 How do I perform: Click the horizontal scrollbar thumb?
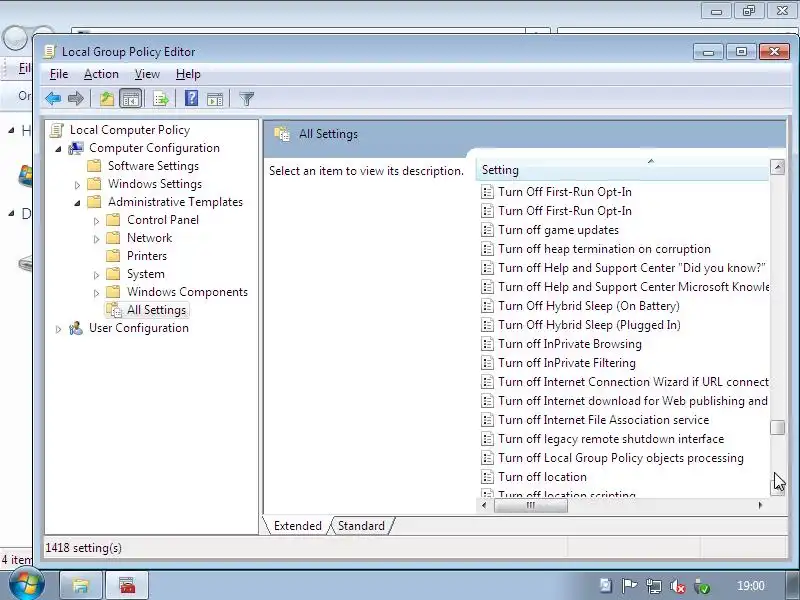click(x=531, y=505)
